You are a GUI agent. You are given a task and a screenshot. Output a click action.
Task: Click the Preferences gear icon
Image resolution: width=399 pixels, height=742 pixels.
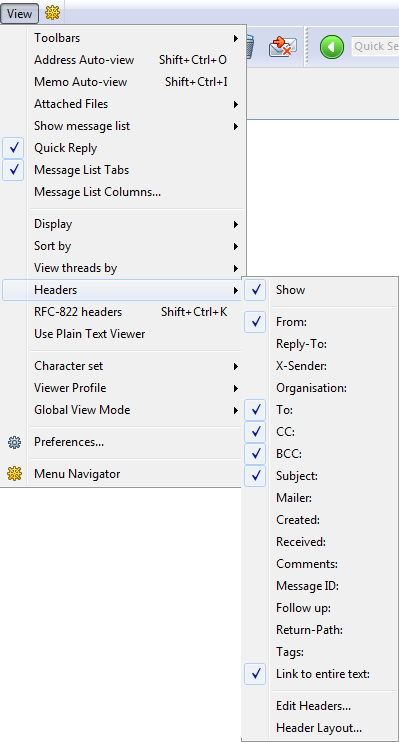[14, 442]
